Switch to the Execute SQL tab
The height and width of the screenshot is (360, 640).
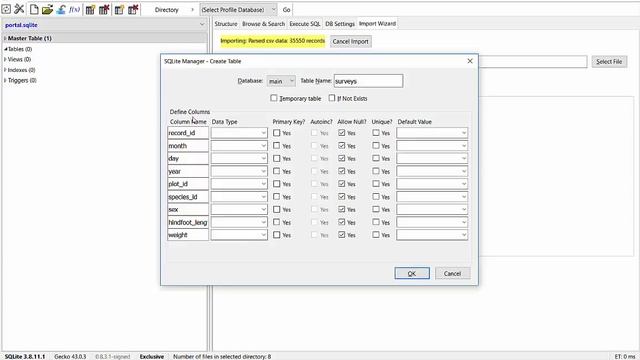pos(305,24)
